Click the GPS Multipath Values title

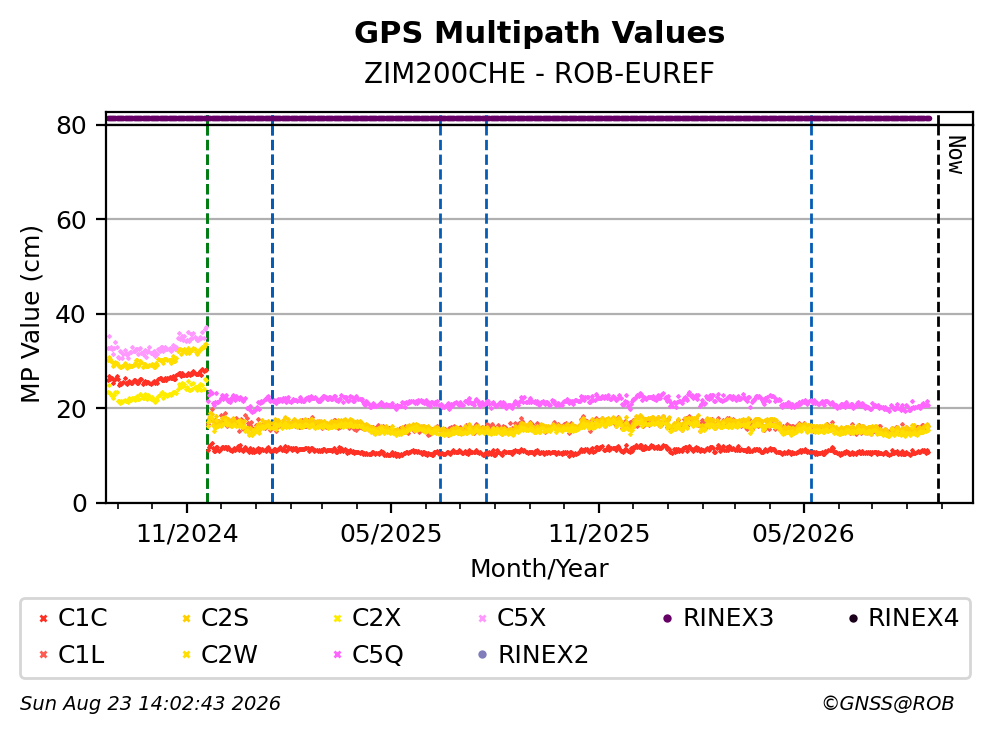pos(540,33)
